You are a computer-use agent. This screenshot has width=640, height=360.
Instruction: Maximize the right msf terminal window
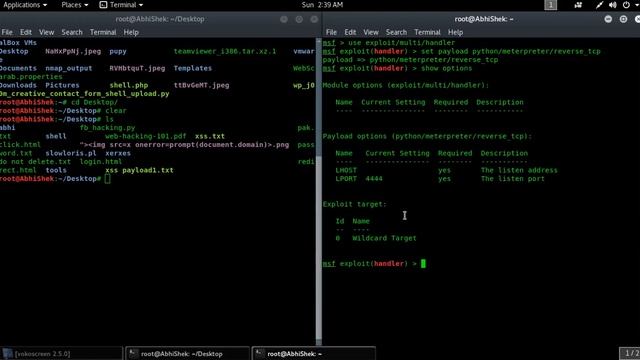tap(623, 19)
